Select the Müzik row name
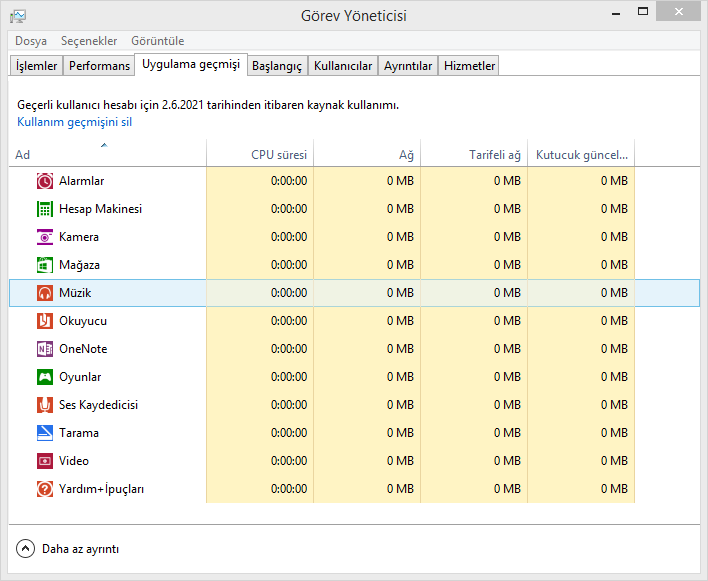The width and height of the screenshot is (708, 581). [x=75, y=293]
